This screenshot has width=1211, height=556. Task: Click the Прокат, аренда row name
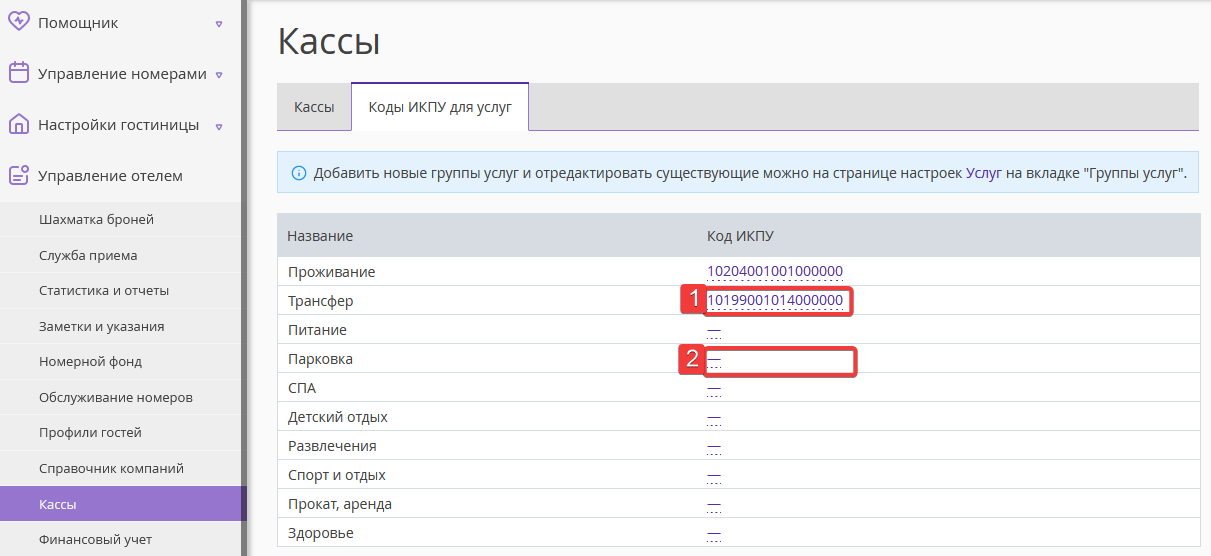tap(339, 504)
